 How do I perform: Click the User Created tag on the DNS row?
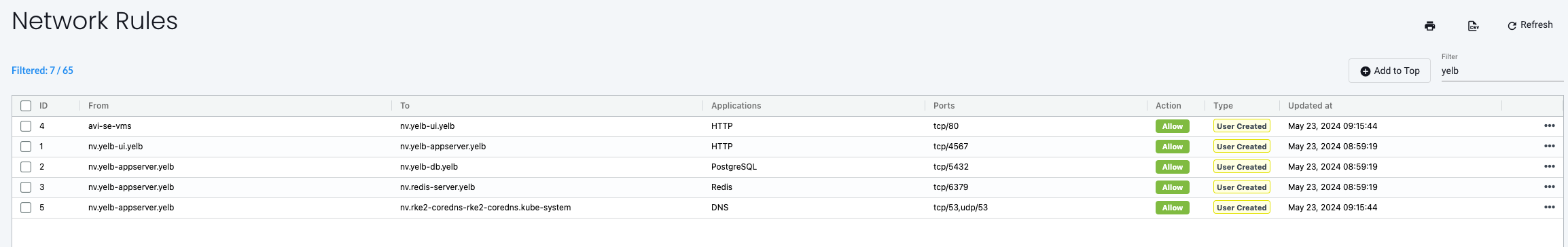point(1241,208)
